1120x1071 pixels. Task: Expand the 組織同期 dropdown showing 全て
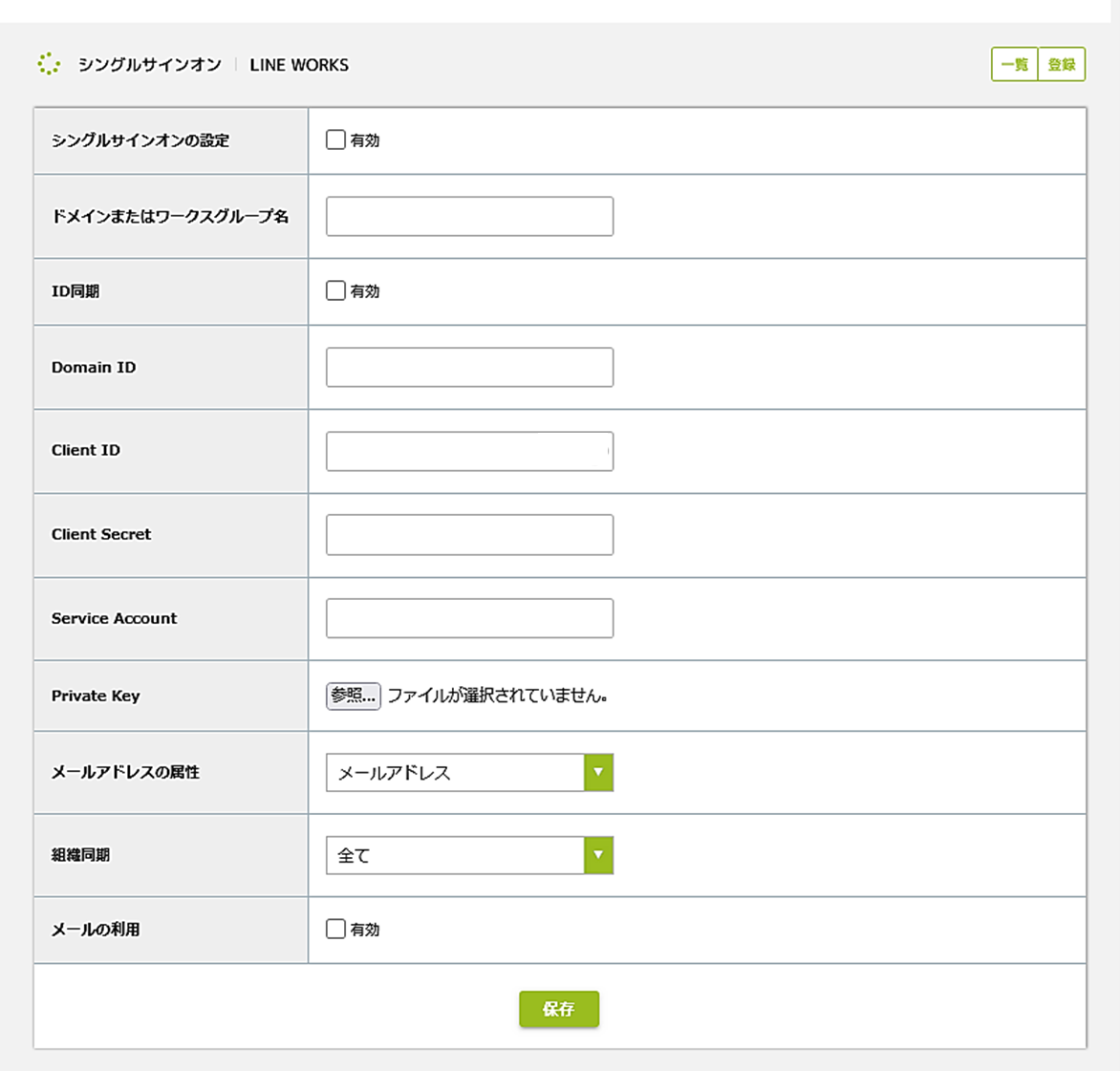[x=469, y=855]
